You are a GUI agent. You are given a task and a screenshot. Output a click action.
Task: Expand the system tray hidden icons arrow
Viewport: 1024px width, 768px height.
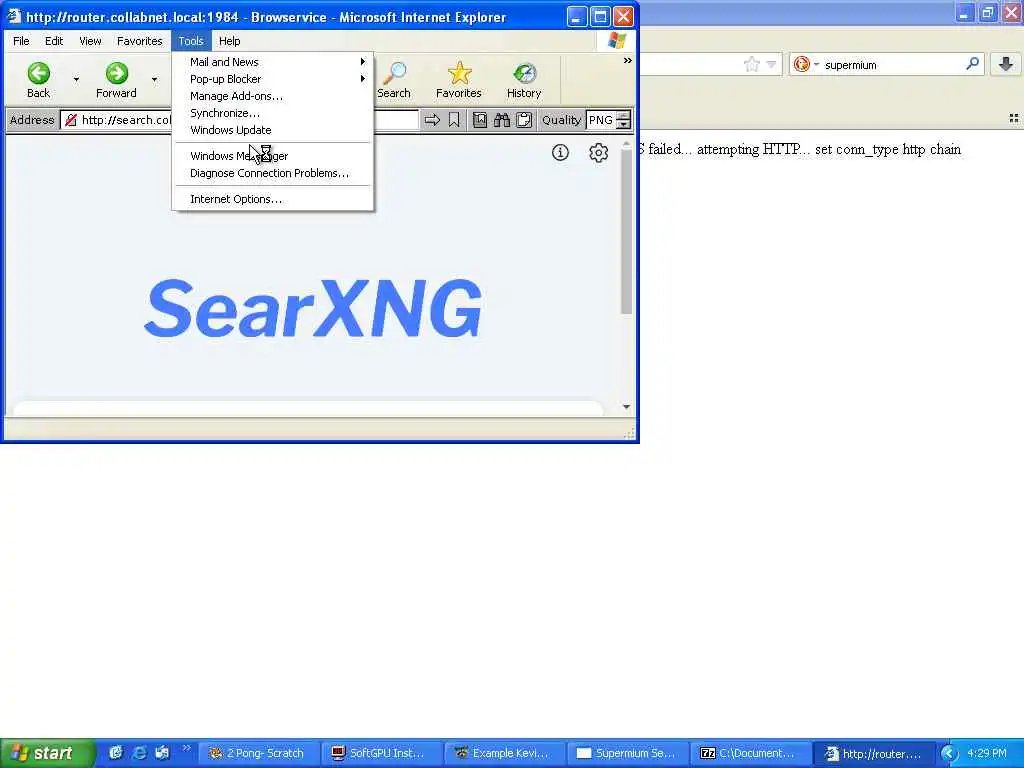pos(949,753)
